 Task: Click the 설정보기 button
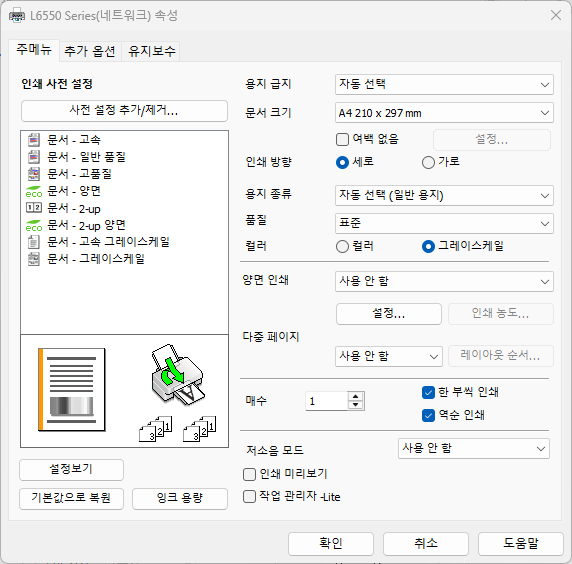click(72, 470)
